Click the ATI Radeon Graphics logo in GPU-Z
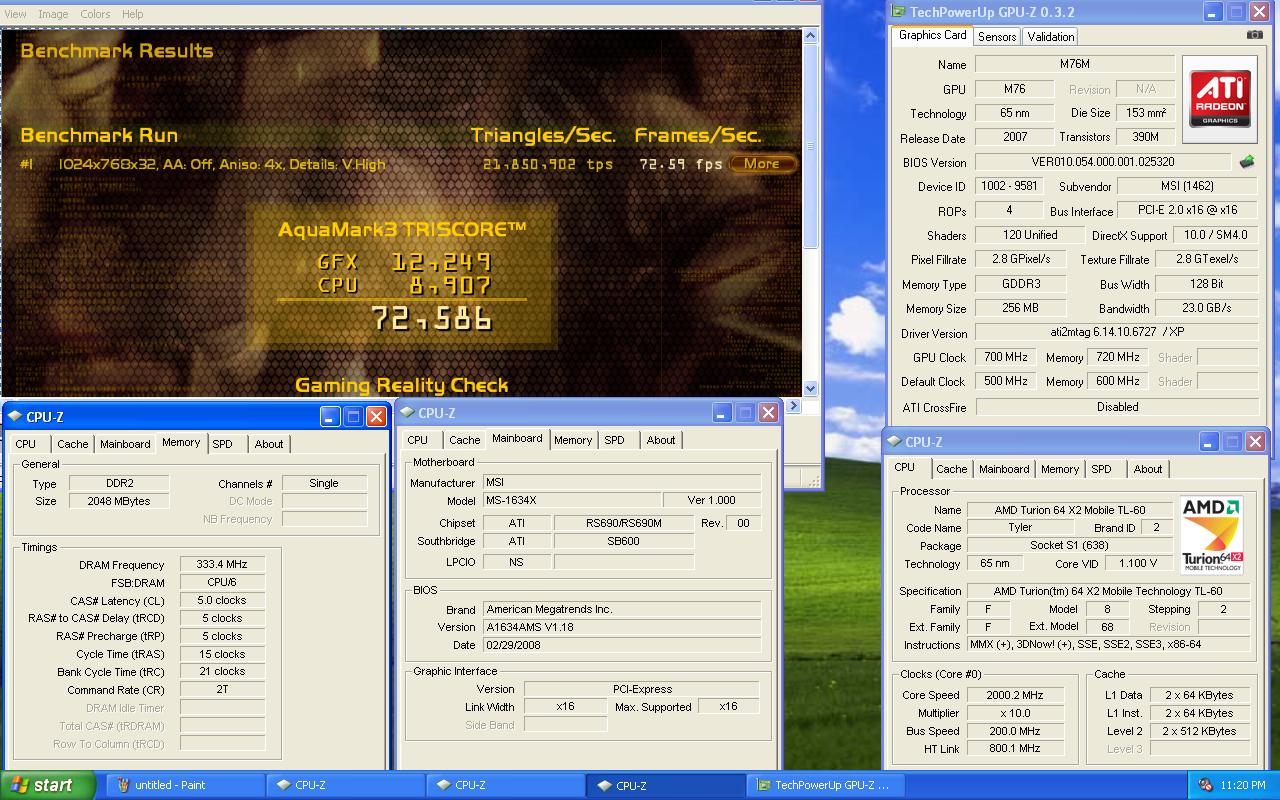 (x=1220, y=99)
